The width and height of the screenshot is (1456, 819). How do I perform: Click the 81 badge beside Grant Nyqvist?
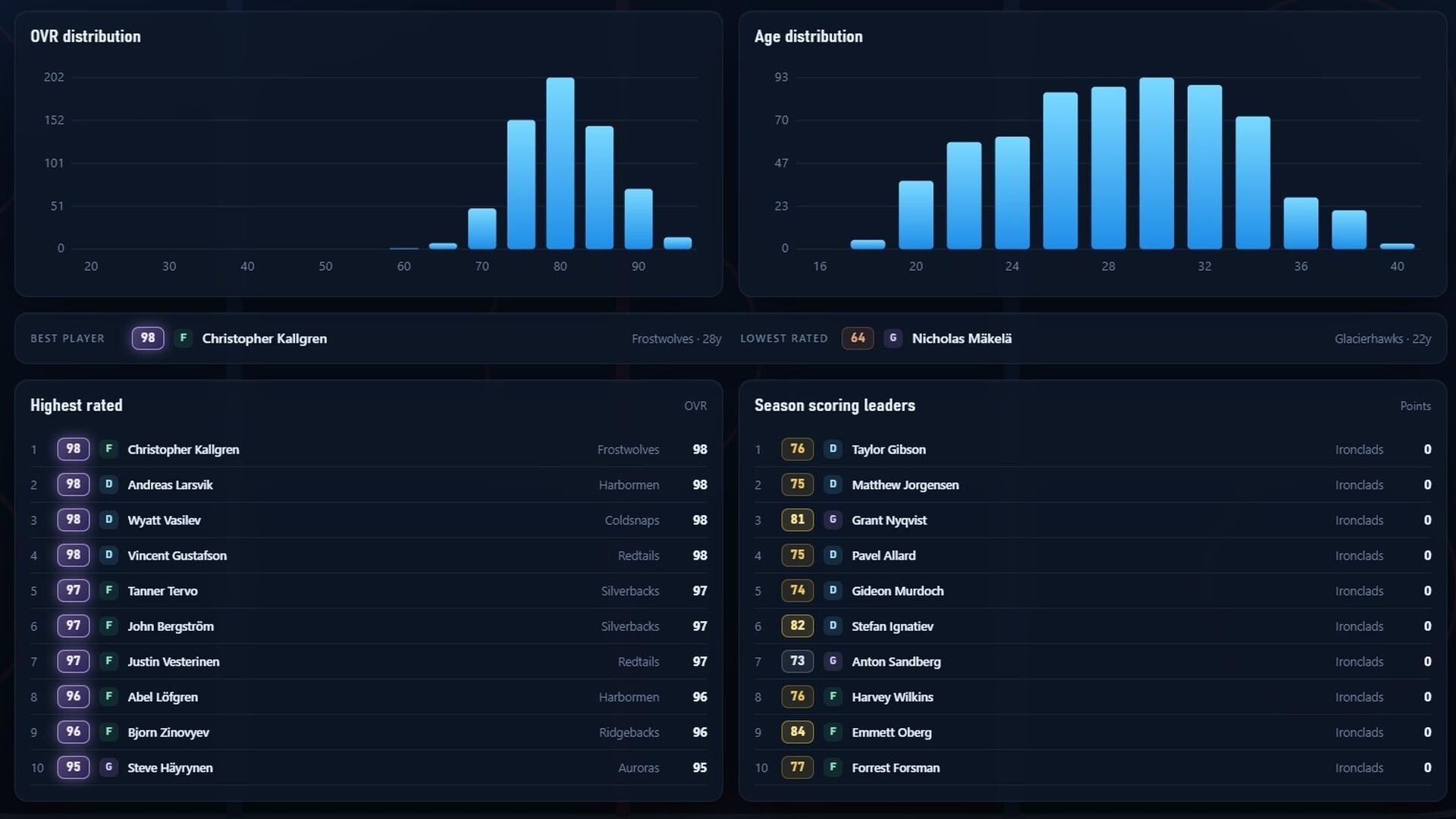[798, 520]
